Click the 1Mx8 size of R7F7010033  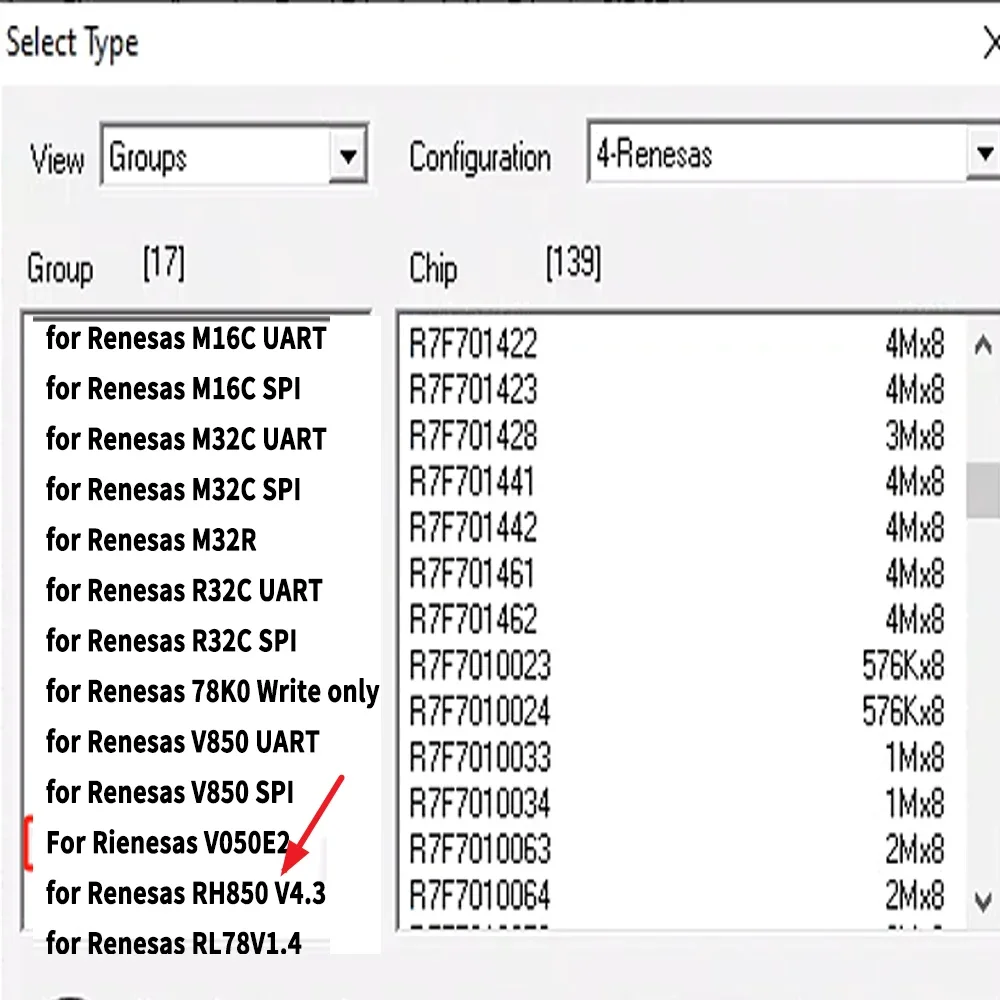pos(915,758)
